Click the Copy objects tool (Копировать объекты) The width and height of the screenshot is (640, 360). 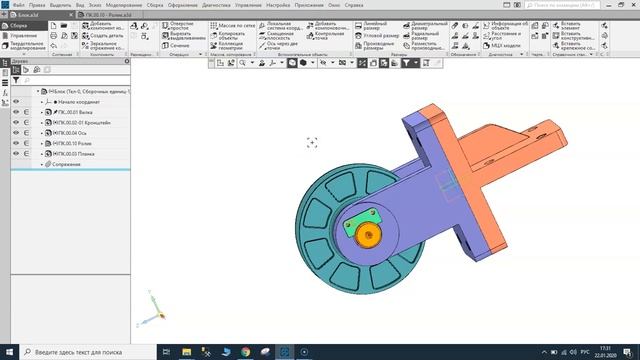point(227,36)
